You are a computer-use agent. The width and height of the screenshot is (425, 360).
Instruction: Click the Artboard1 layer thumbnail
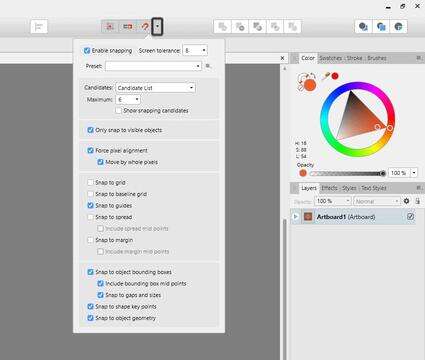[x=308, y=217]
